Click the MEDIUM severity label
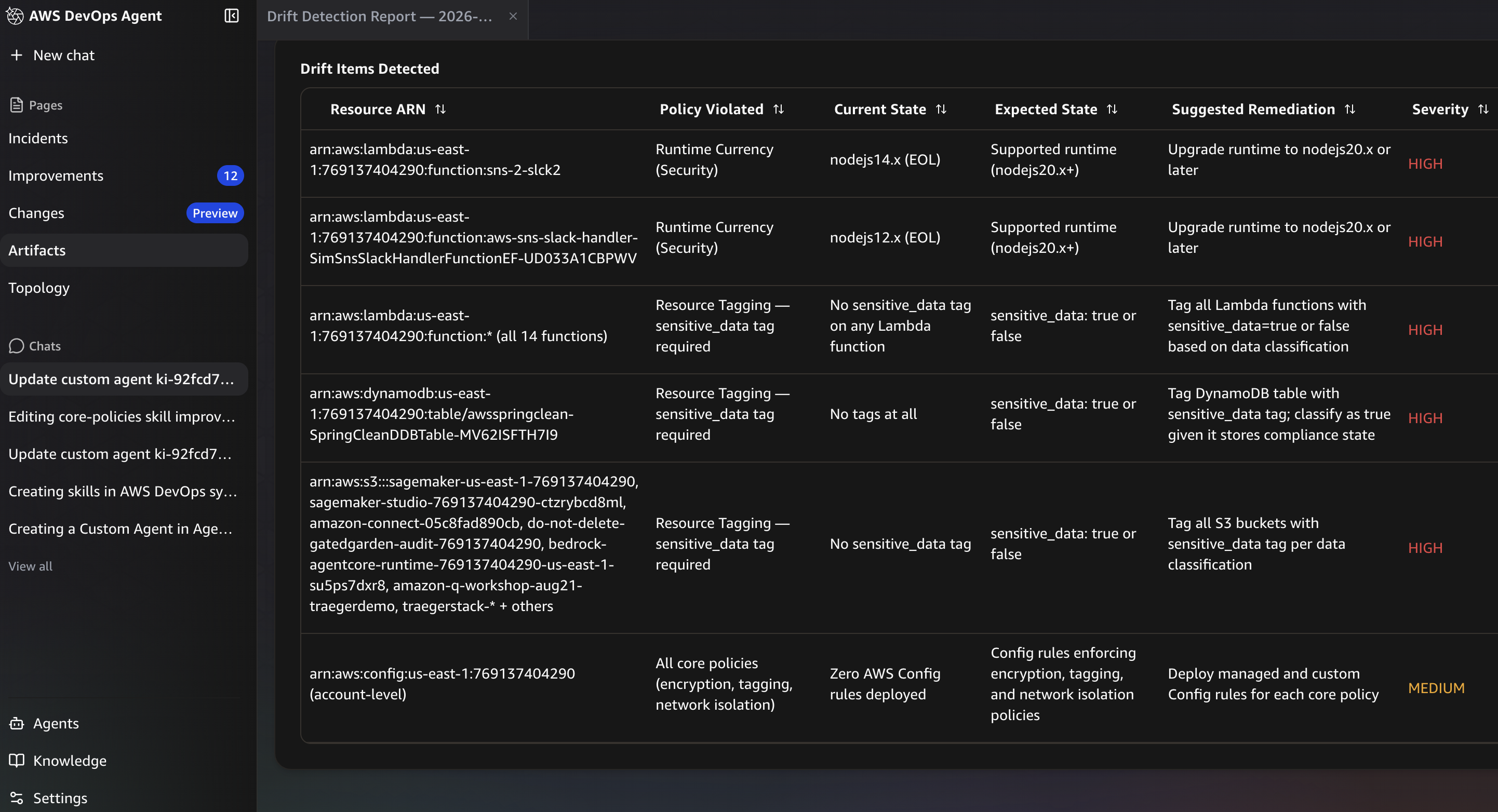Image resolution: width=1498 pixels, height=812 pixels. point(1436,687)
